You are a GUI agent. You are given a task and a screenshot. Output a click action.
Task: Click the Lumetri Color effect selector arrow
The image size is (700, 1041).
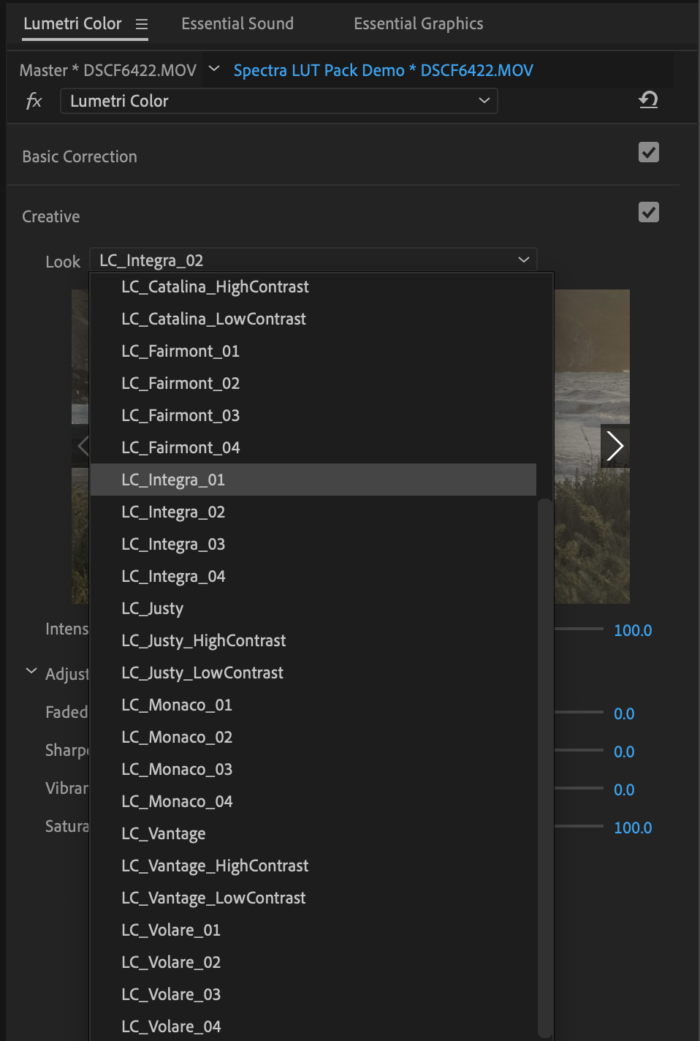[483, 101]
